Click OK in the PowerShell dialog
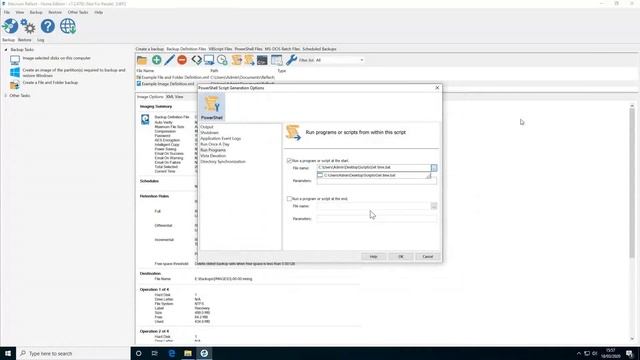640x360 pixels. 401,256
